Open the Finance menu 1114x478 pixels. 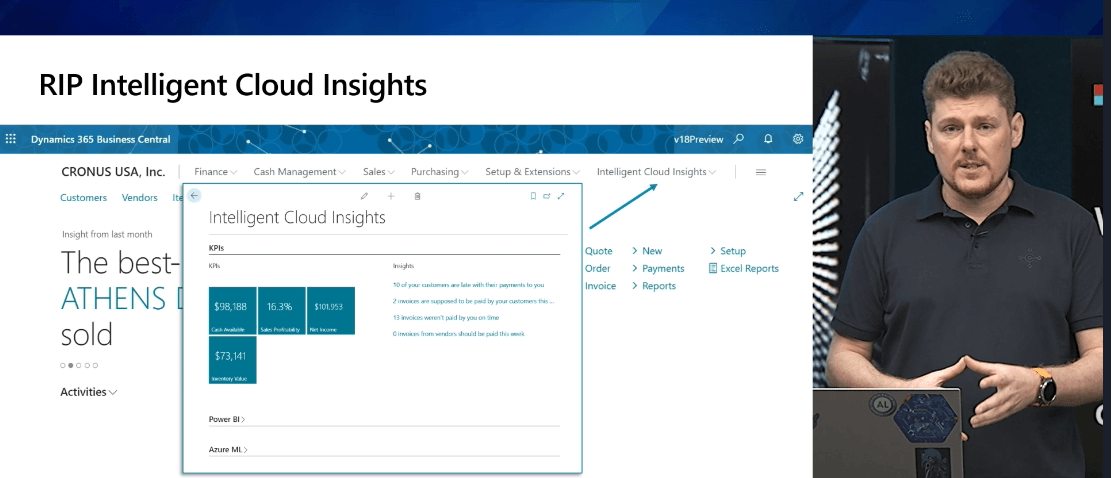(215, 172)
